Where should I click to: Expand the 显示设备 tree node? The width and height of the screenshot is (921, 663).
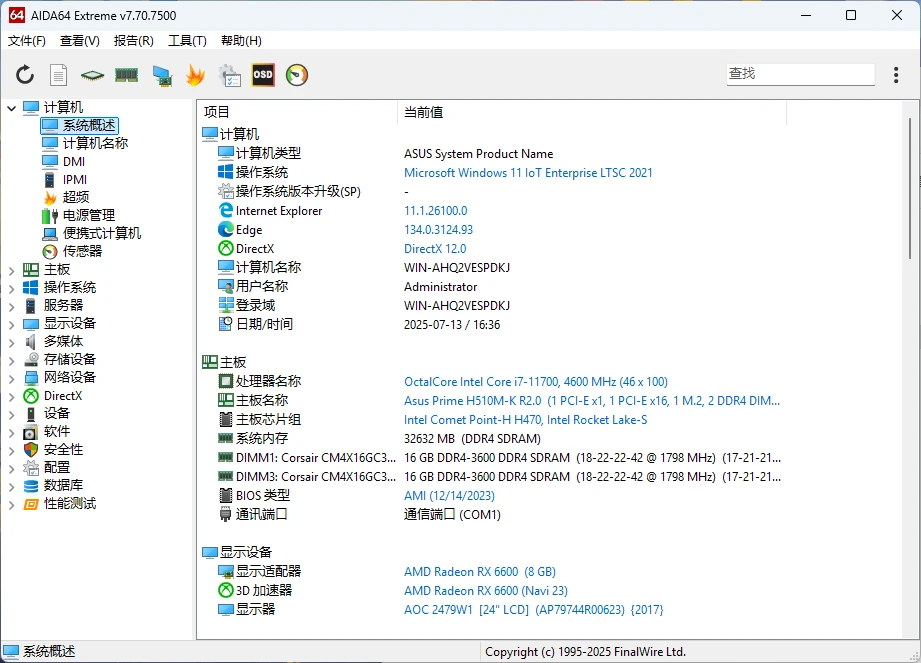(12, 324)
